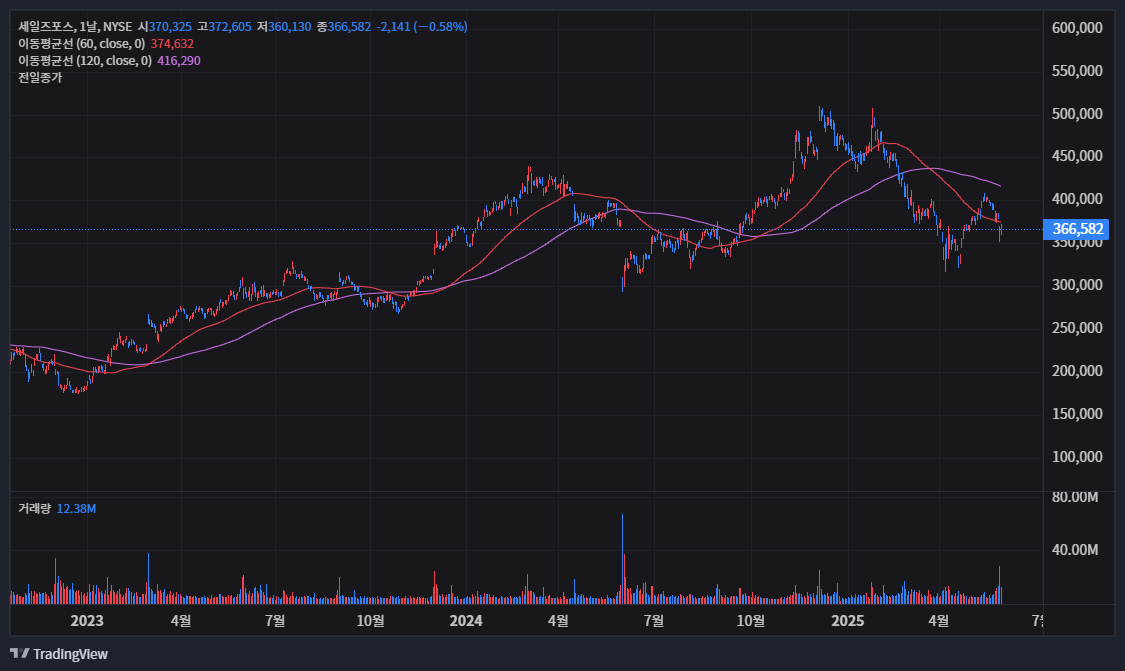1125x671 pixels.
Task: Click the current price tag 366,582
Action: pyautogui.click(x=1076, y=229)
